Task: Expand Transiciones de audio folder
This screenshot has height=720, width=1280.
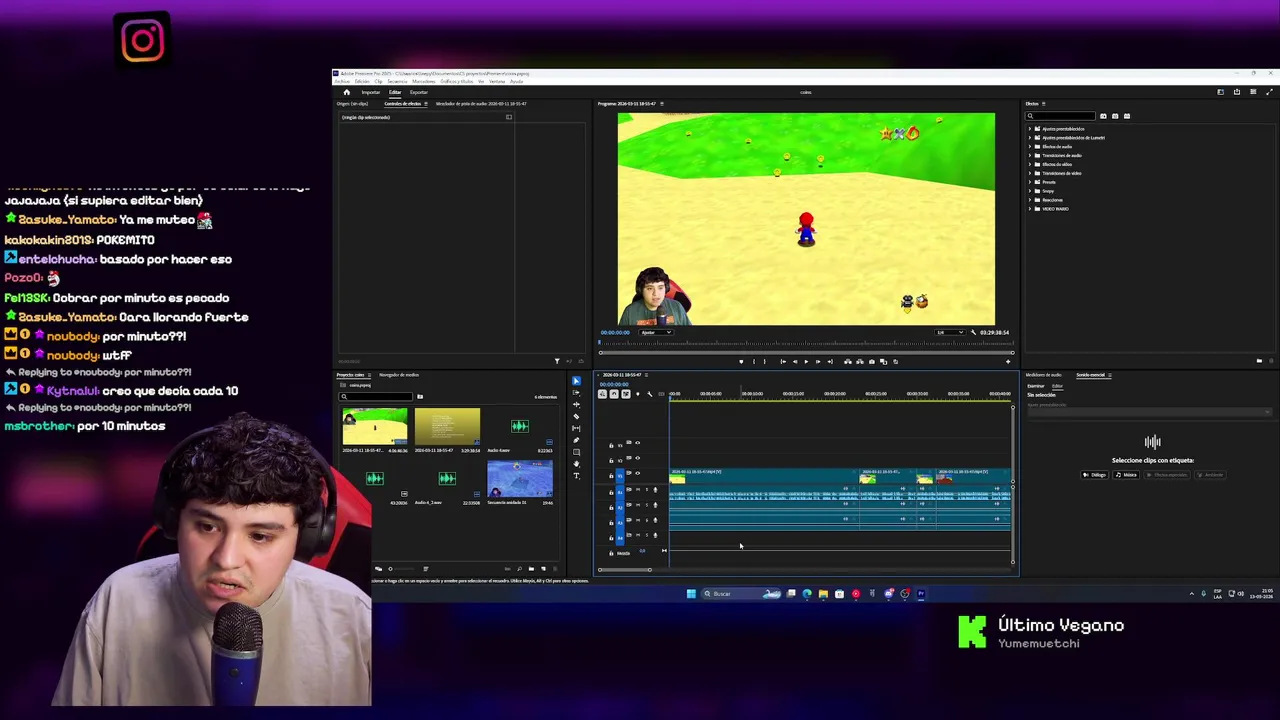Action: (x=1030, y=155)
